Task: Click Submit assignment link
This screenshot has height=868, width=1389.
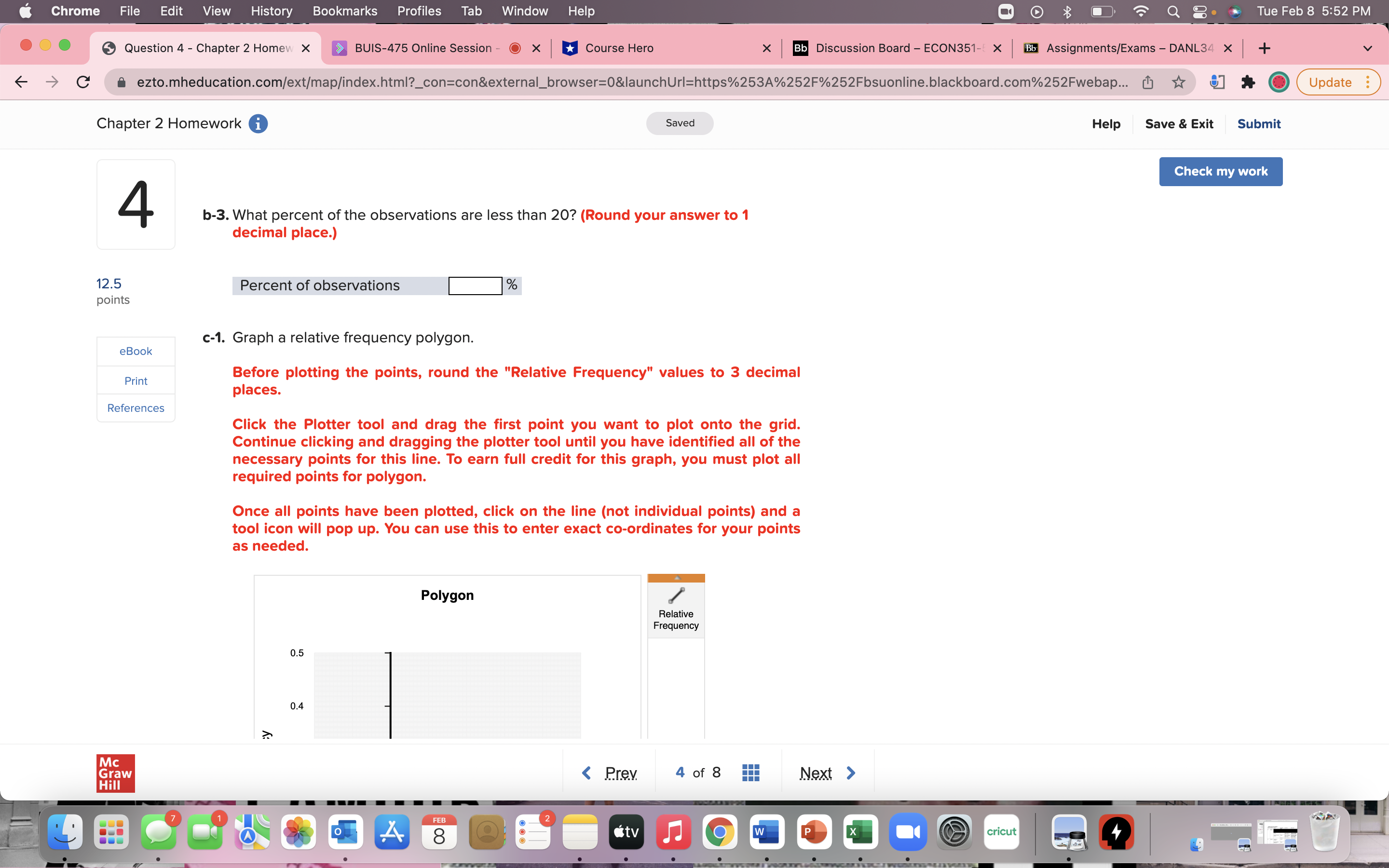Action: pyautogui.click(x=1258, y=123)
